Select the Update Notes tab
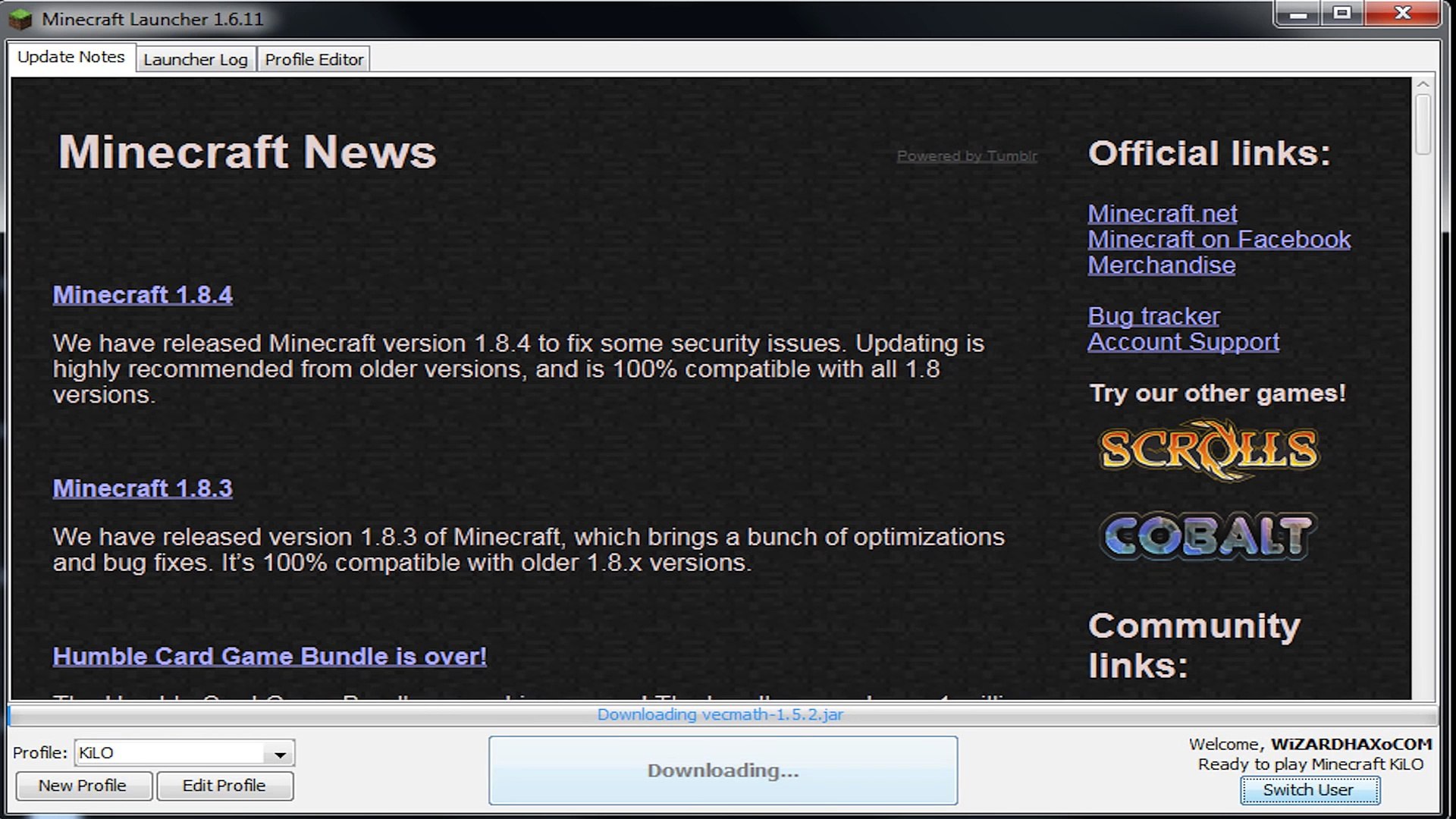Image resolution: width=1456 pixels, height=819 pixels. [x=71, y=57]
